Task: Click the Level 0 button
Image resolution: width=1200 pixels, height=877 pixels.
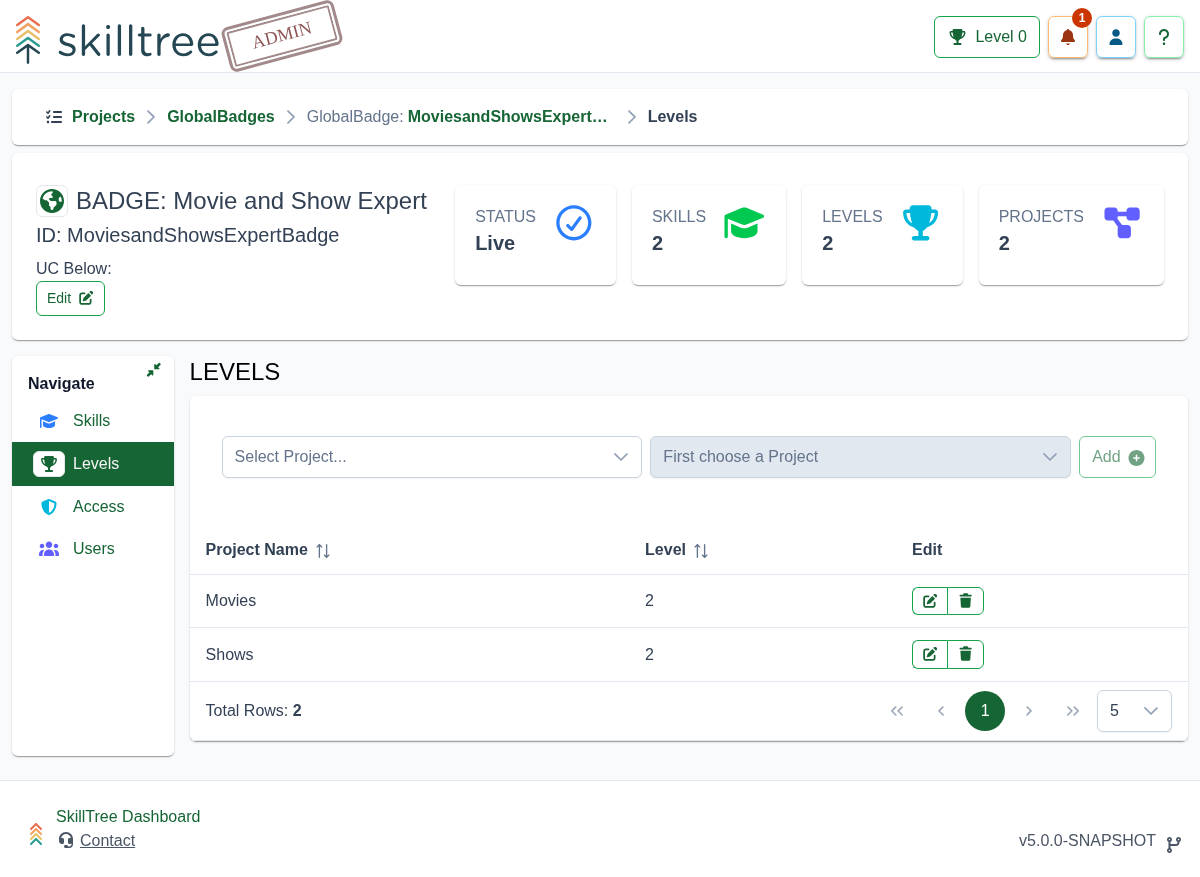Action: tap(987, 37)
